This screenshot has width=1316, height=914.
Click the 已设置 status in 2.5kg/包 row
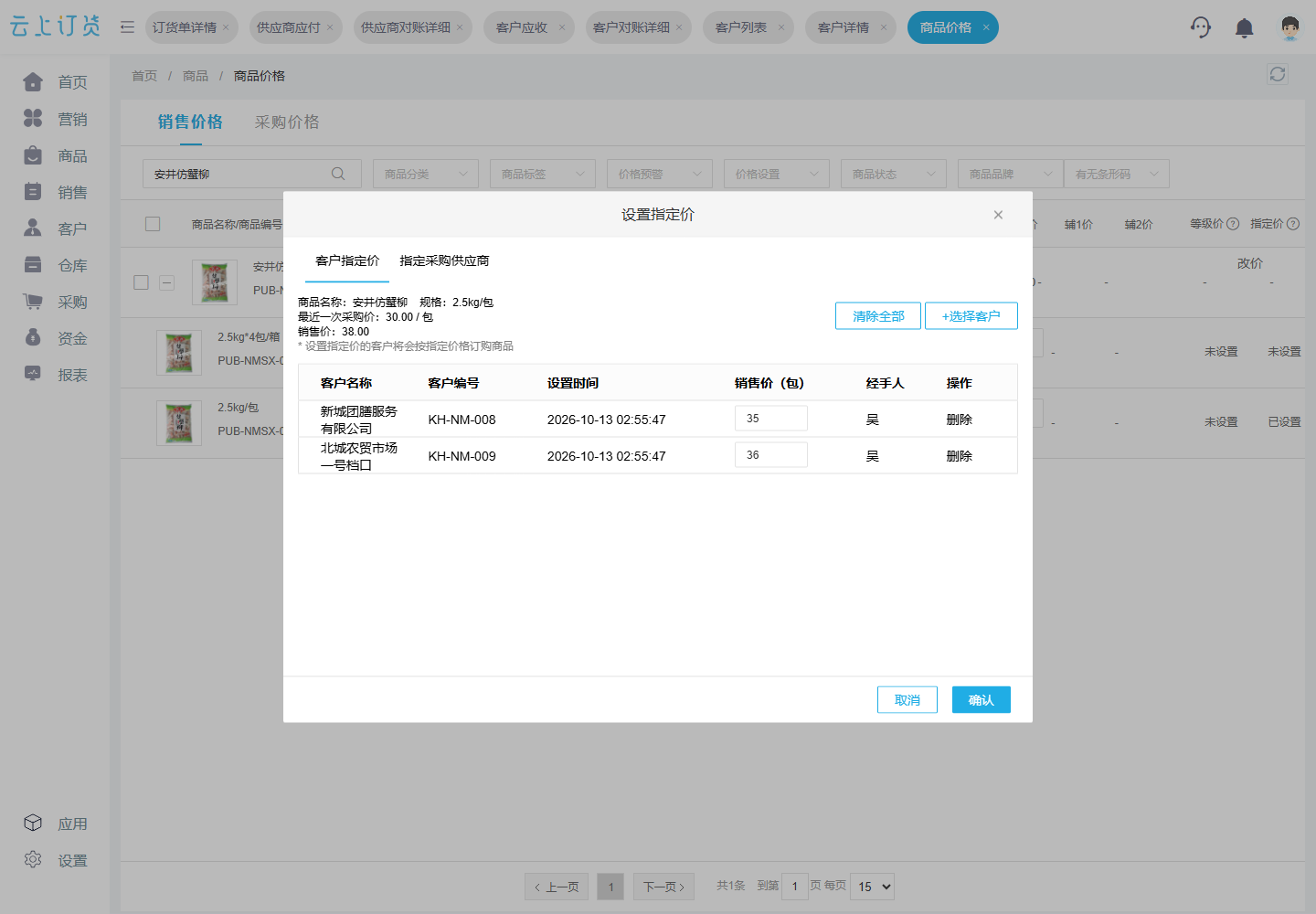point(1284,422)
